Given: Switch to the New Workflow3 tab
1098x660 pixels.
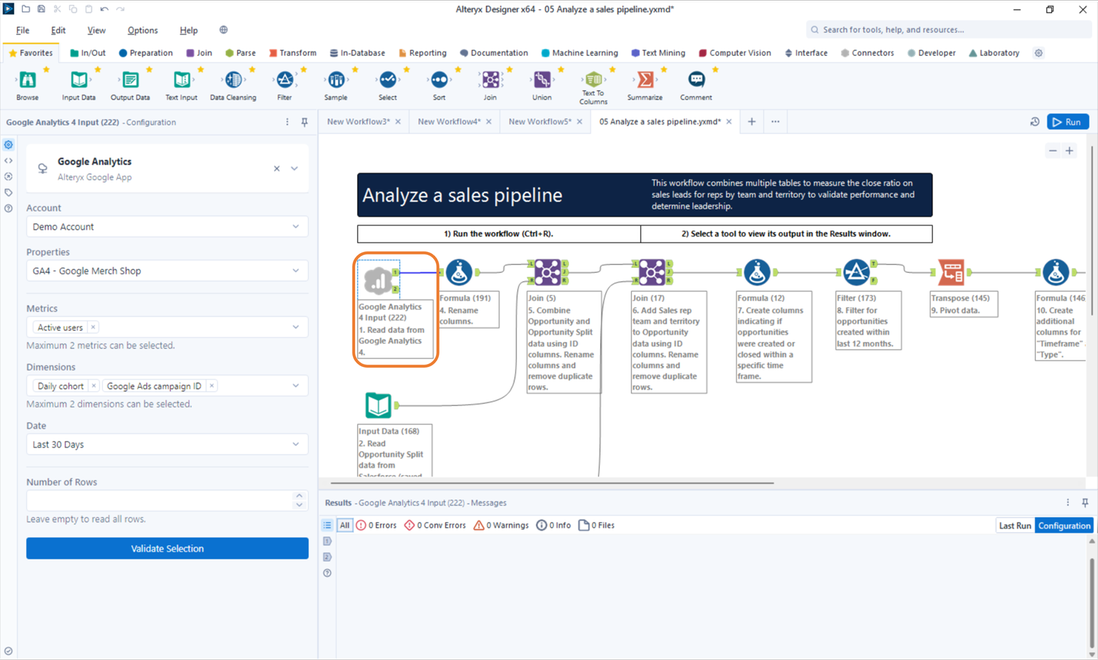Looking at the screenshot, I should click(358, 122).
